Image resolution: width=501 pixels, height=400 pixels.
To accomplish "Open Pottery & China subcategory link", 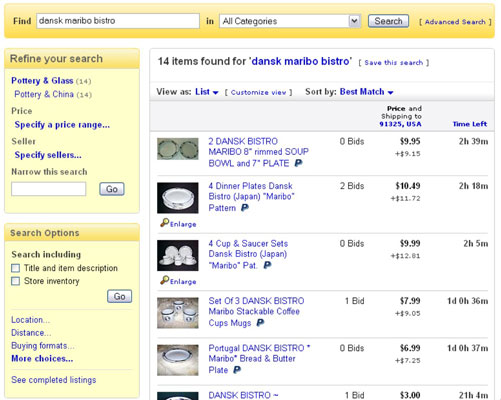I will click(44, 94).
